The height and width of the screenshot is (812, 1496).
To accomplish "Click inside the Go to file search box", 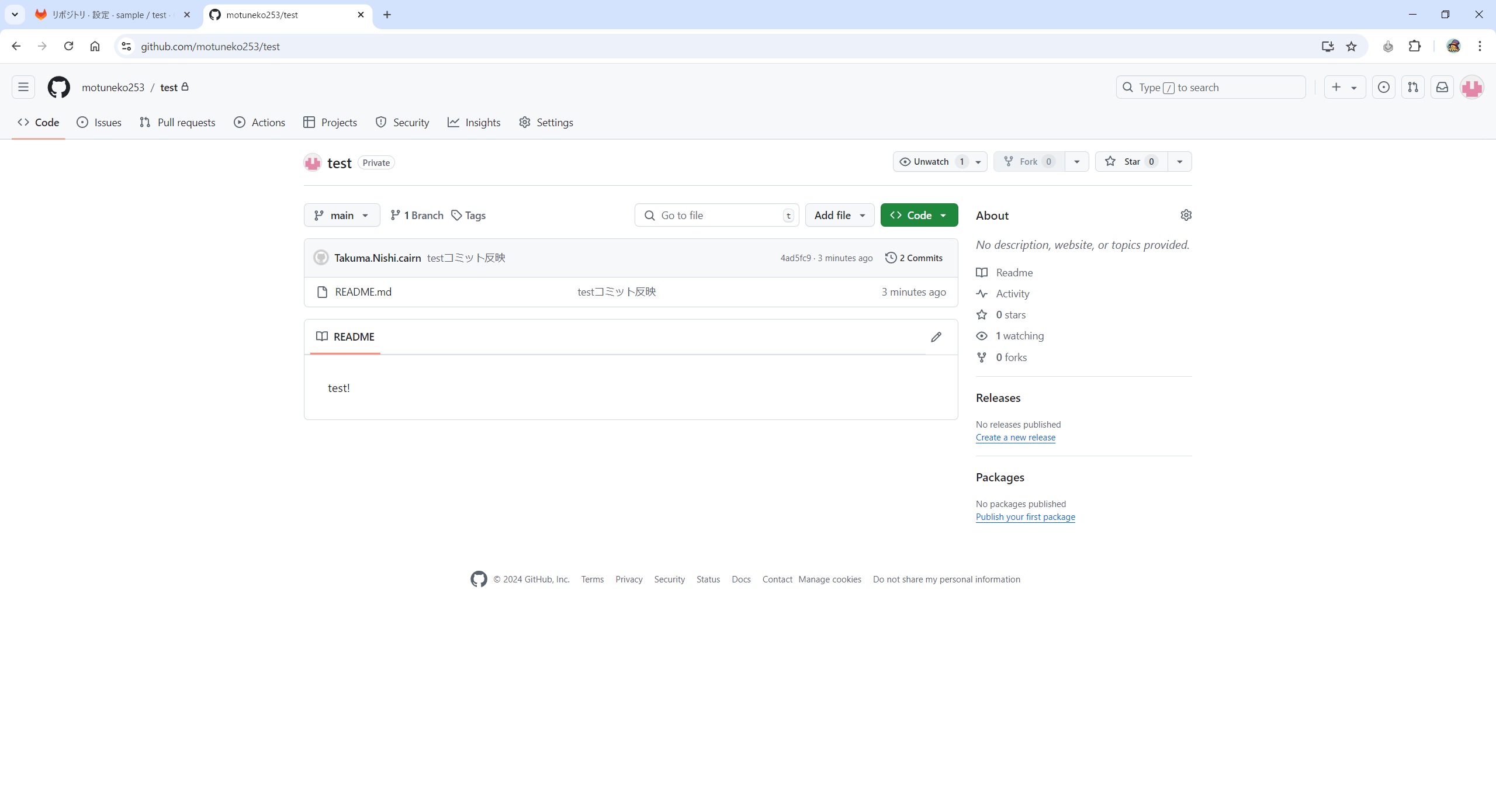I will [716, 215].
